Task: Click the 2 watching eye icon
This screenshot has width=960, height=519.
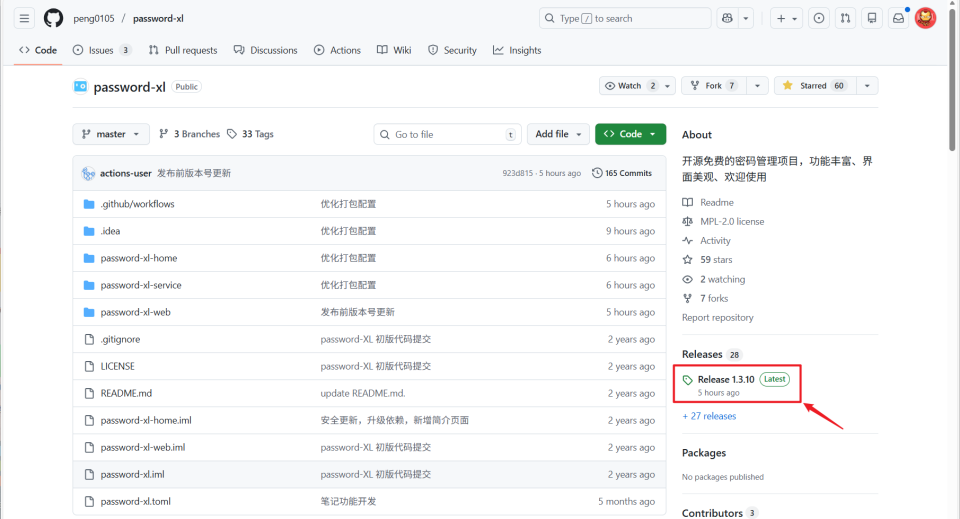Action: click(688, 279)
